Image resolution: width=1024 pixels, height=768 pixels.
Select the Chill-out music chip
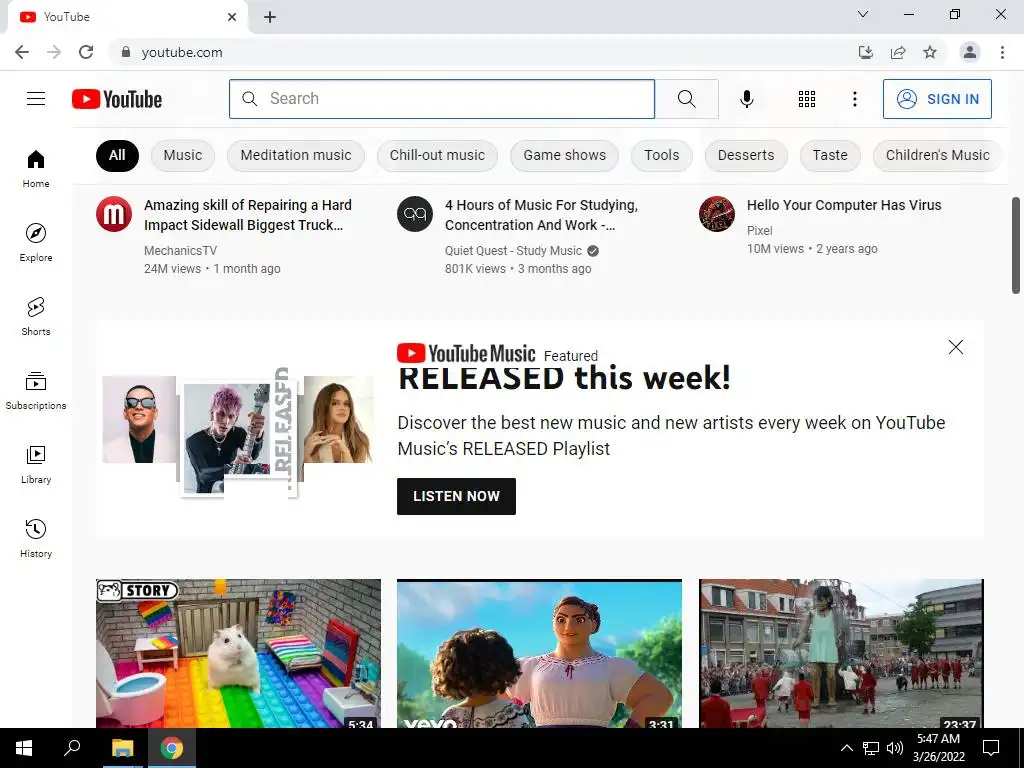coord(438,155)
